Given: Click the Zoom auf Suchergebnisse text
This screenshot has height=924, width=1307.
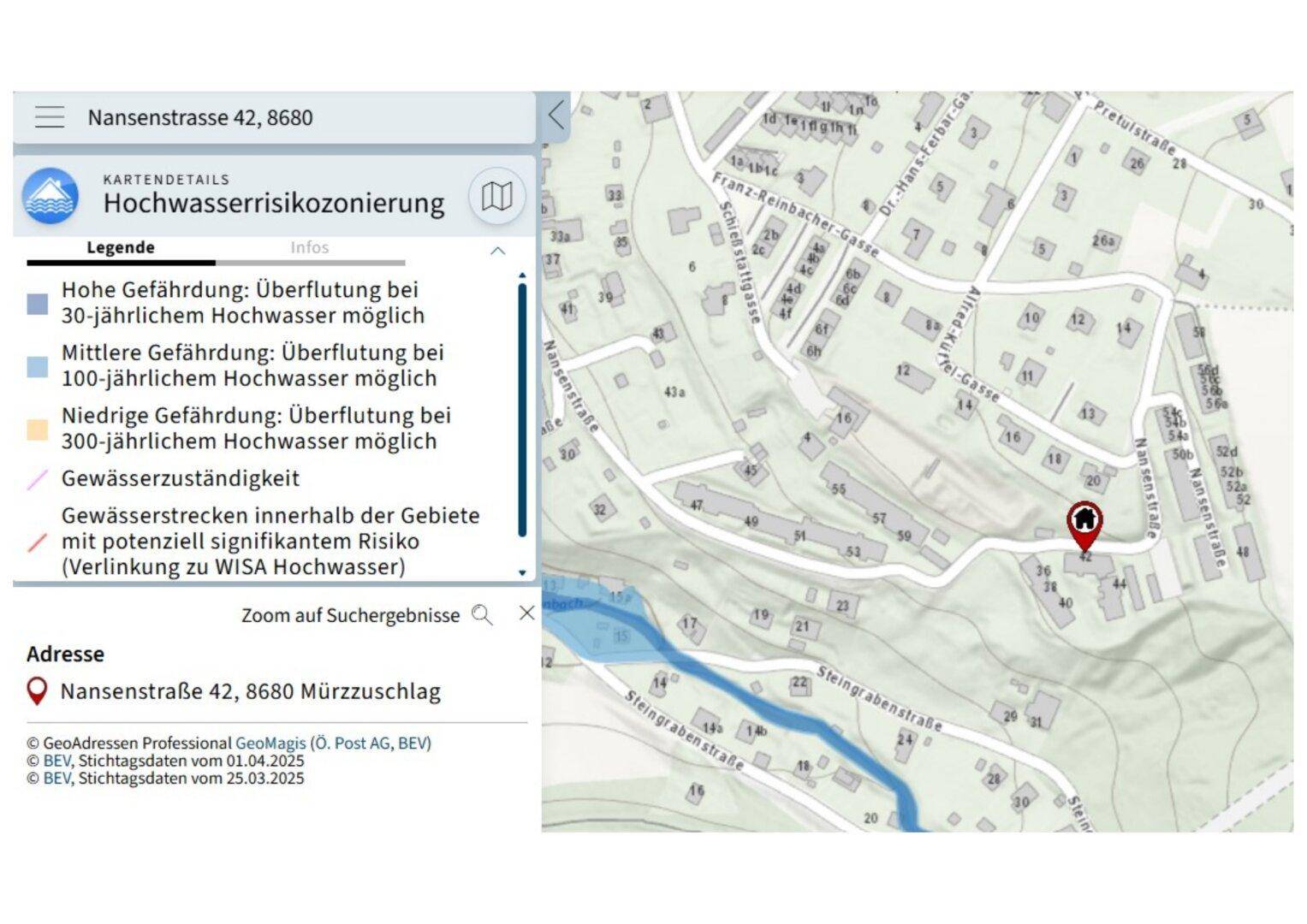Looking at the screenshot, I should (350, 615).
